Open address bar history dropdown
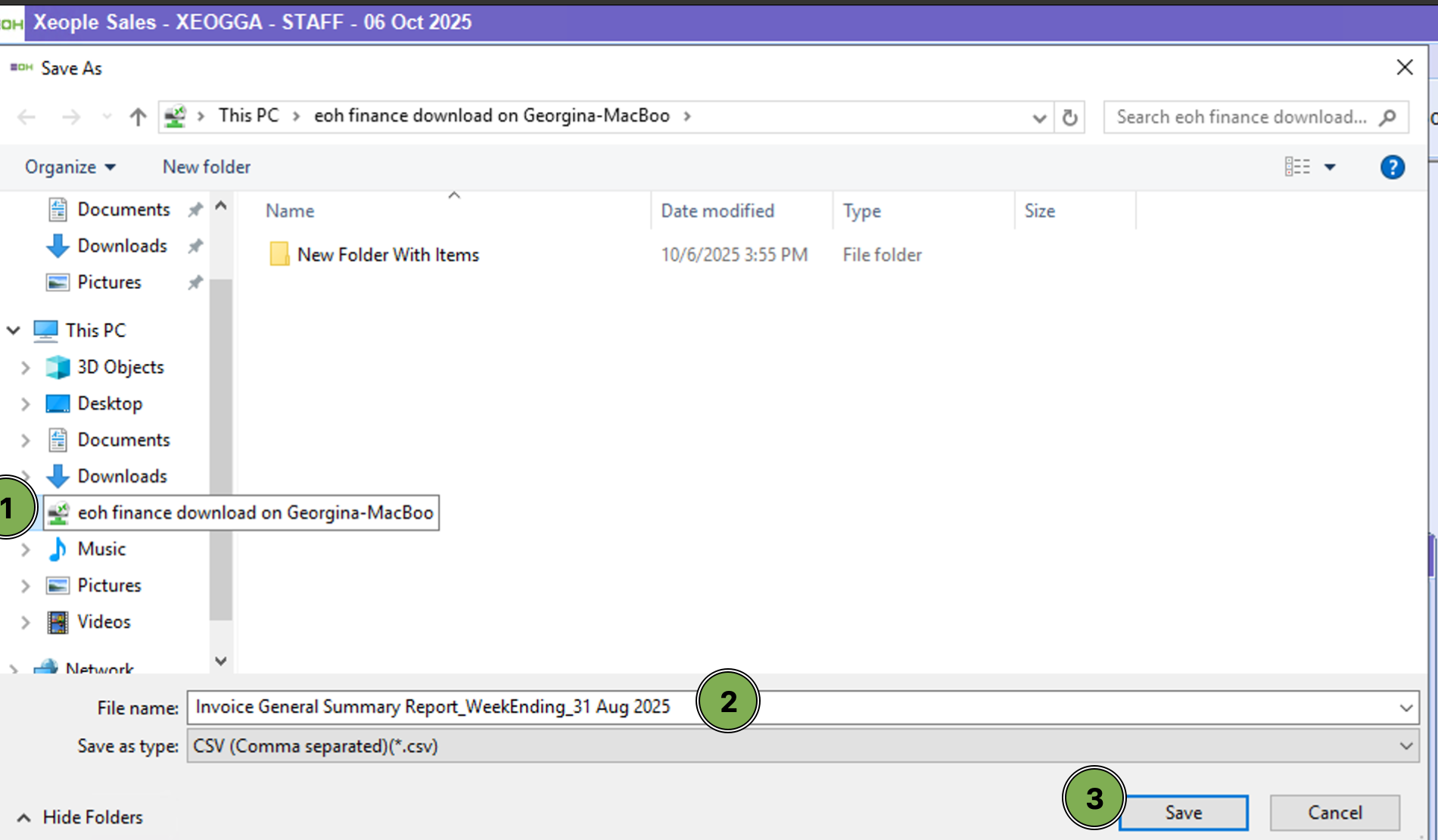This screenshot has width=1438, height=840. tap(1039, 117)
